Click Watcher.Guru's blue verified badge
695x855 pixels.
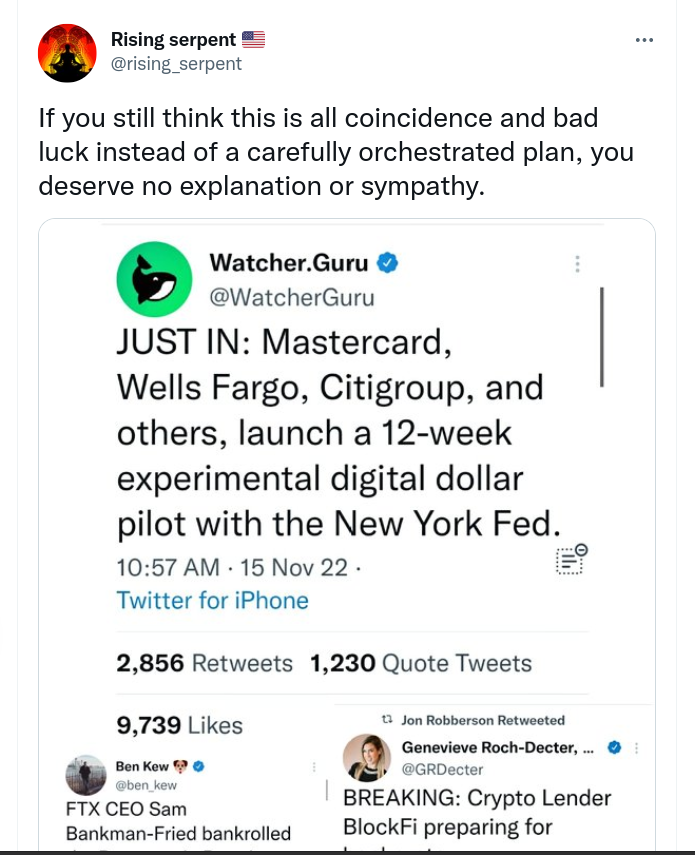coord(388,264)
